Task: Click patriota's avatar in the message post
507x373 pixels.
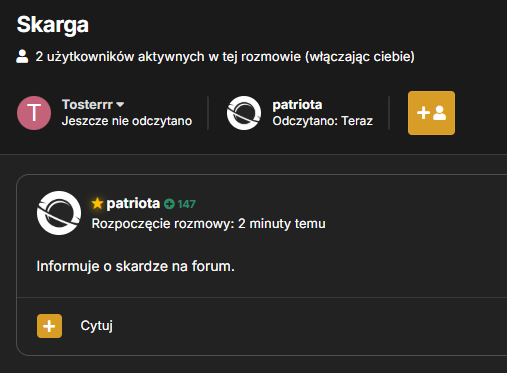Action: [59, 213]
